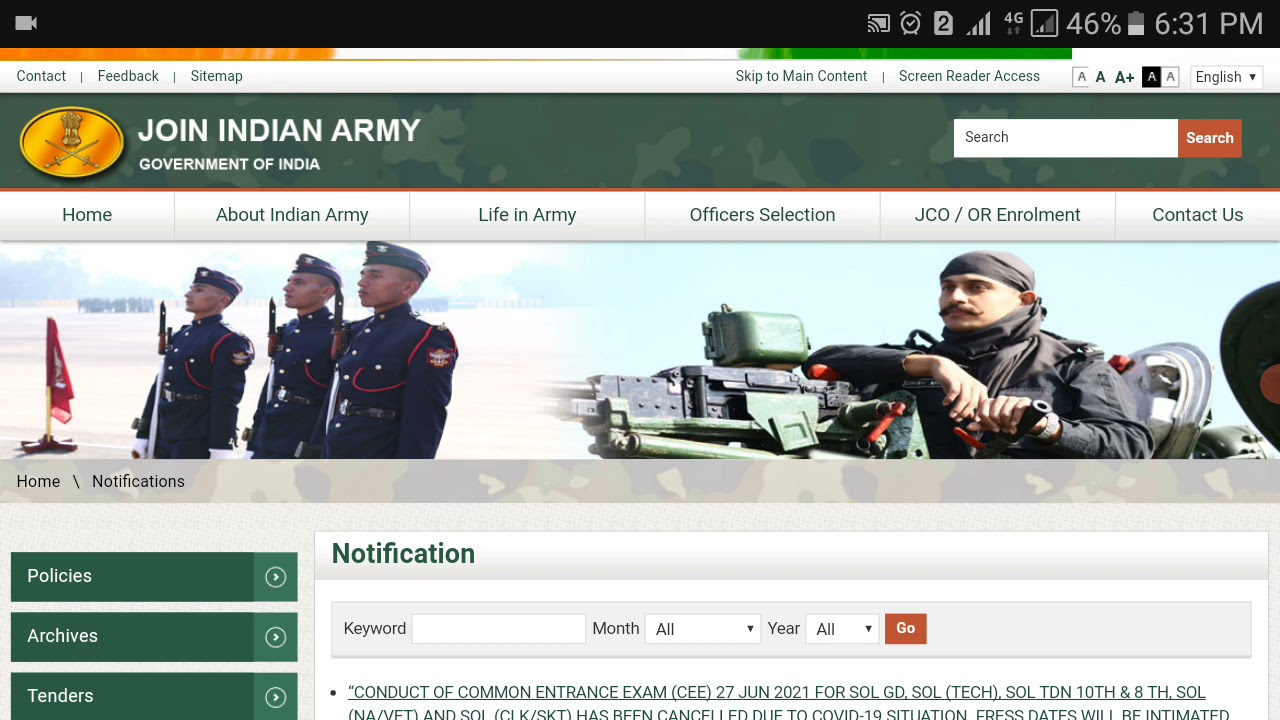This screenshot has height=720, width=1280.
Task: Click the orange Search button
Action: pos(1210,138)
